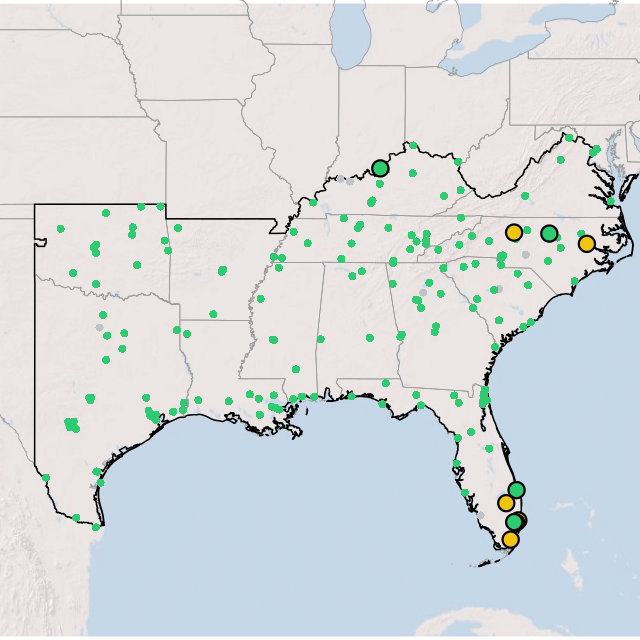Click the Florida green marker covering a yellow marker
The image size is (640, 640).
pyautogui.click(x=514, y=522)
